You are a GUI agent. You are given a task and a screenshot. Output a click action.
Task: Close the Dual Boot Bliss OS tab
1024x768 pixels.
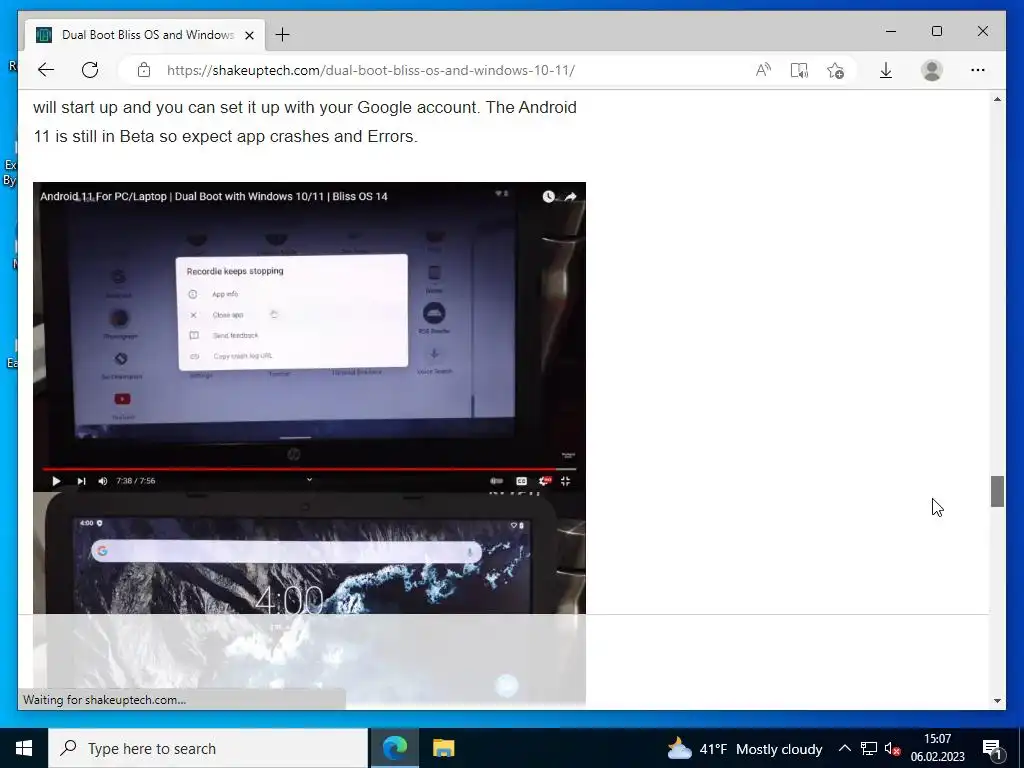[249, 35]
